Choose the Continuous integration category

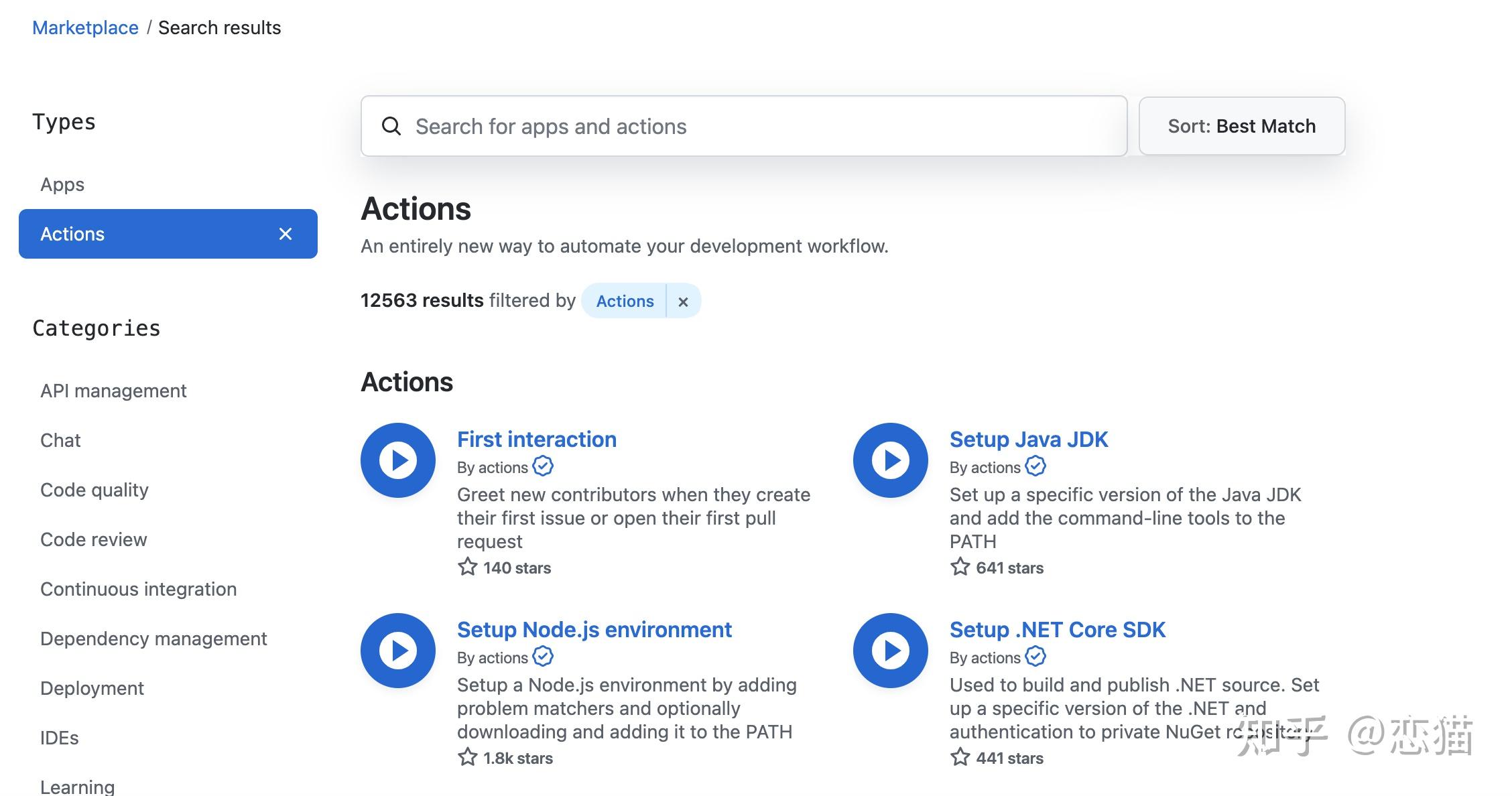138,589
